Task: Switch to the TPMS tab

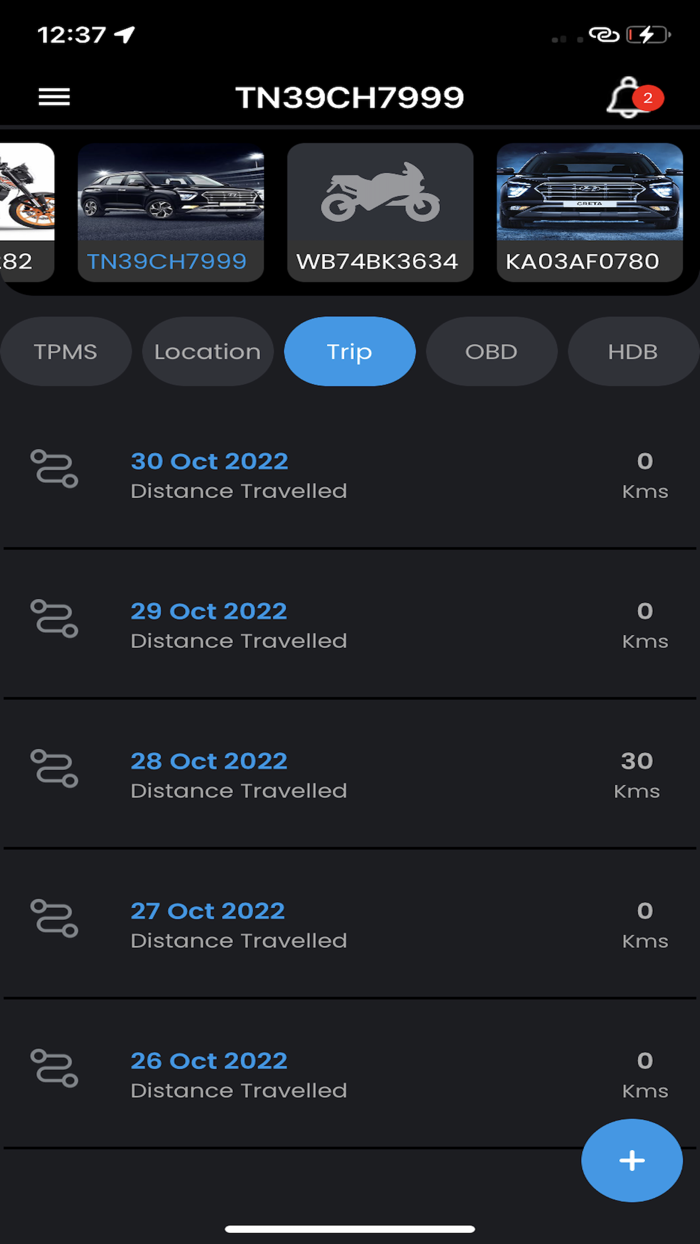Action: click(65, 351)
